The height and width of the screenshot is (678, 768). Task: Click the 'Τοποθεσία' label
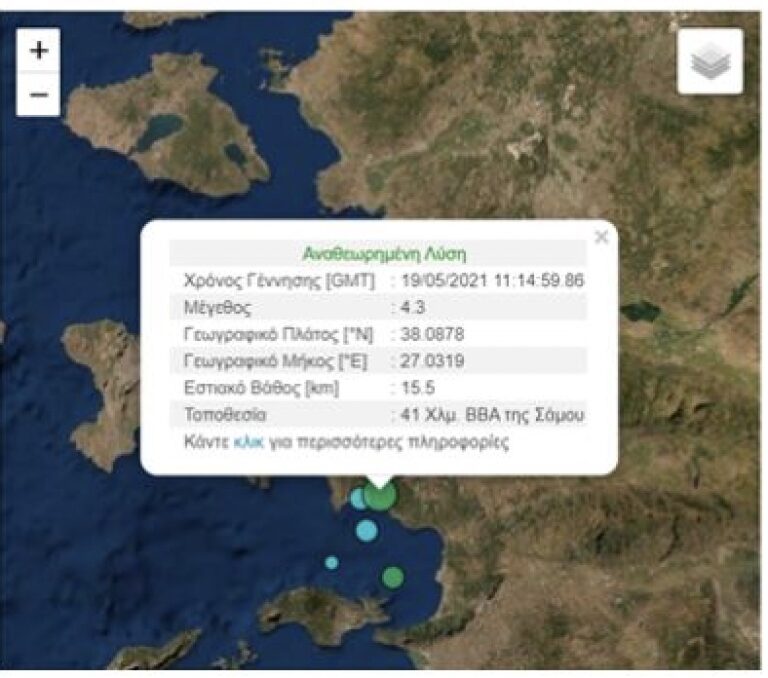[x=225, y=415]
